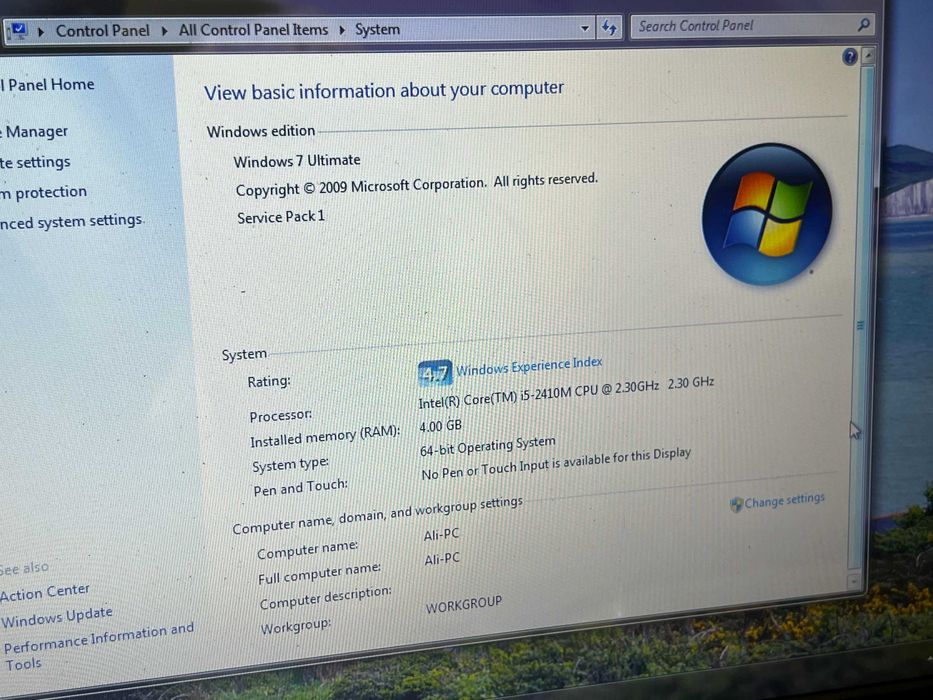Expand the arrow before System breadcrumb
Image resolution: width=933 pixels, height=700 pixels.
click(x=342, y=29)
